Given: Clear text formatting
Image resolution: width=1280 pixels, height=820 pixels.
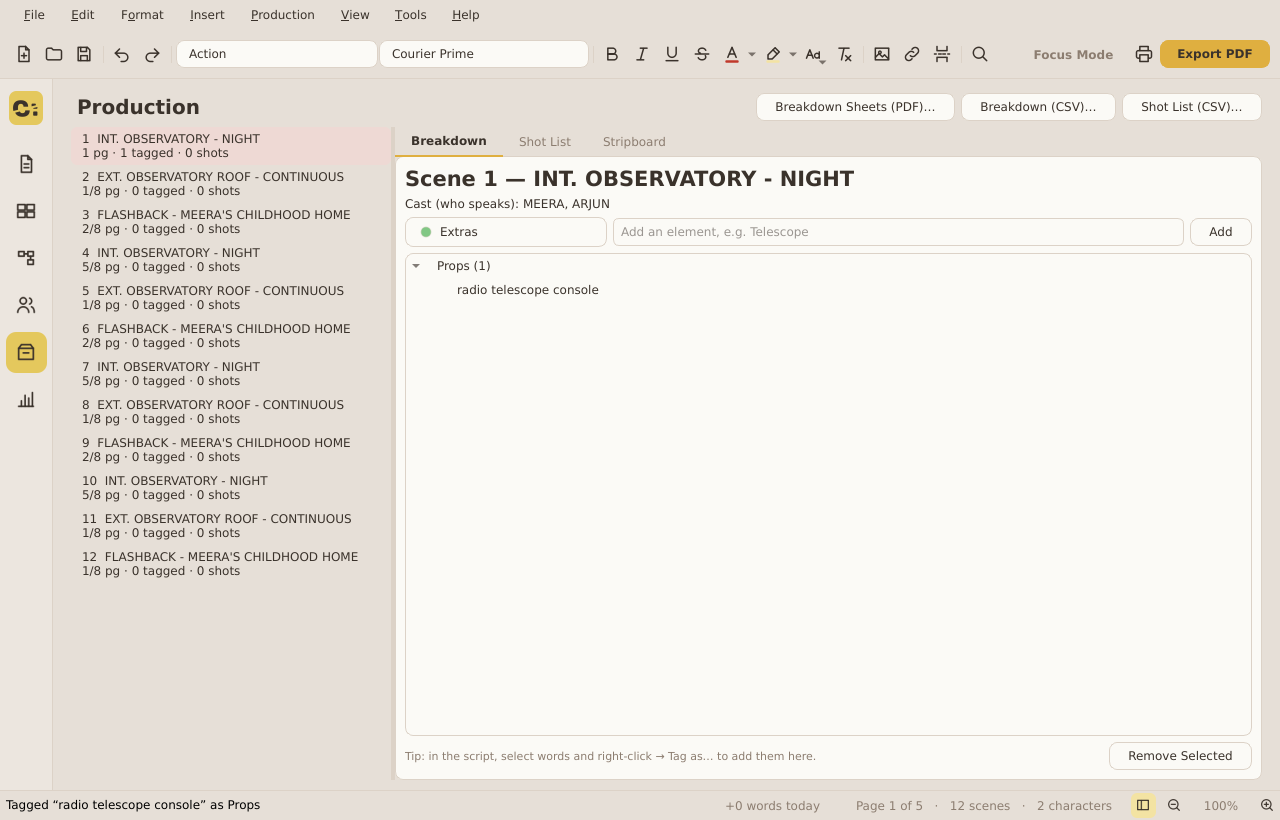Looking at the screenshot, I should click(x=845, y=54).
